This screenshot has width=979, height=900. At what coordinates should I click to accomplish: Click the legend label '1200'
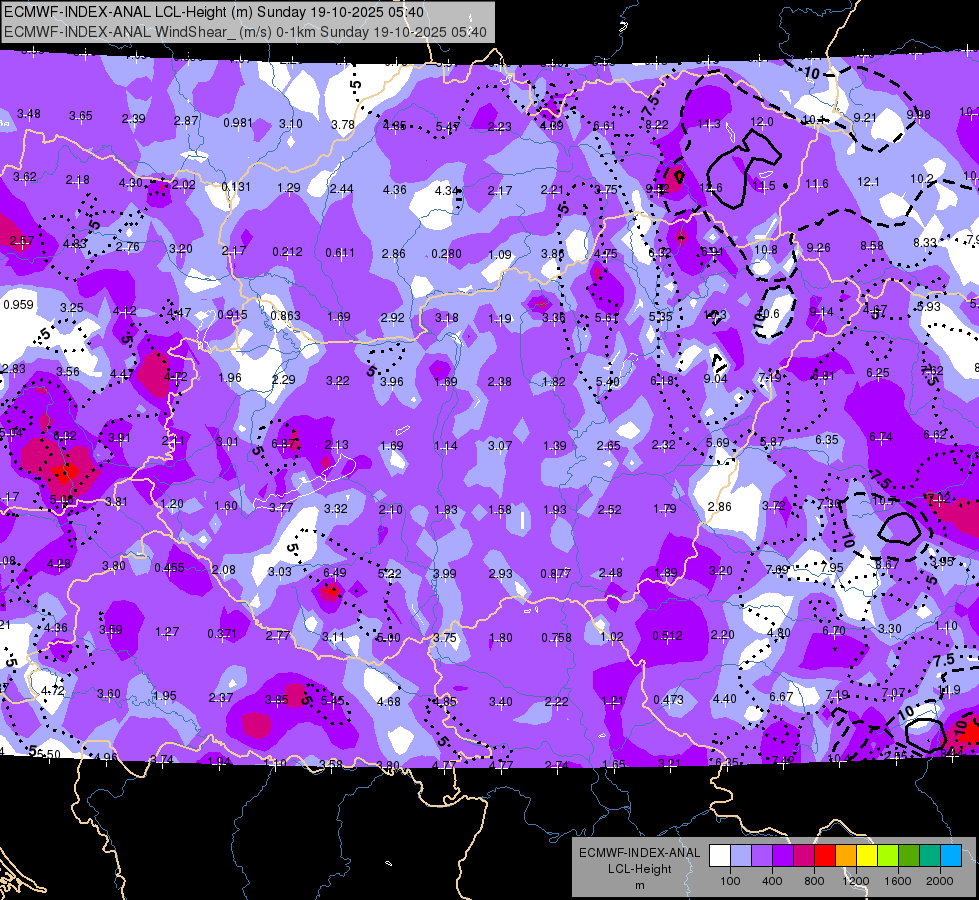pyautogui.click(x=855, y=881)
